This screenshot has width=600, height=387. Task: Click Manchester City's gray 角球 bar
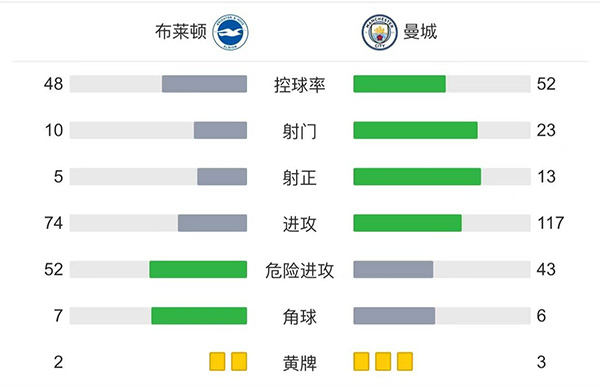click(x=394, y=316)
